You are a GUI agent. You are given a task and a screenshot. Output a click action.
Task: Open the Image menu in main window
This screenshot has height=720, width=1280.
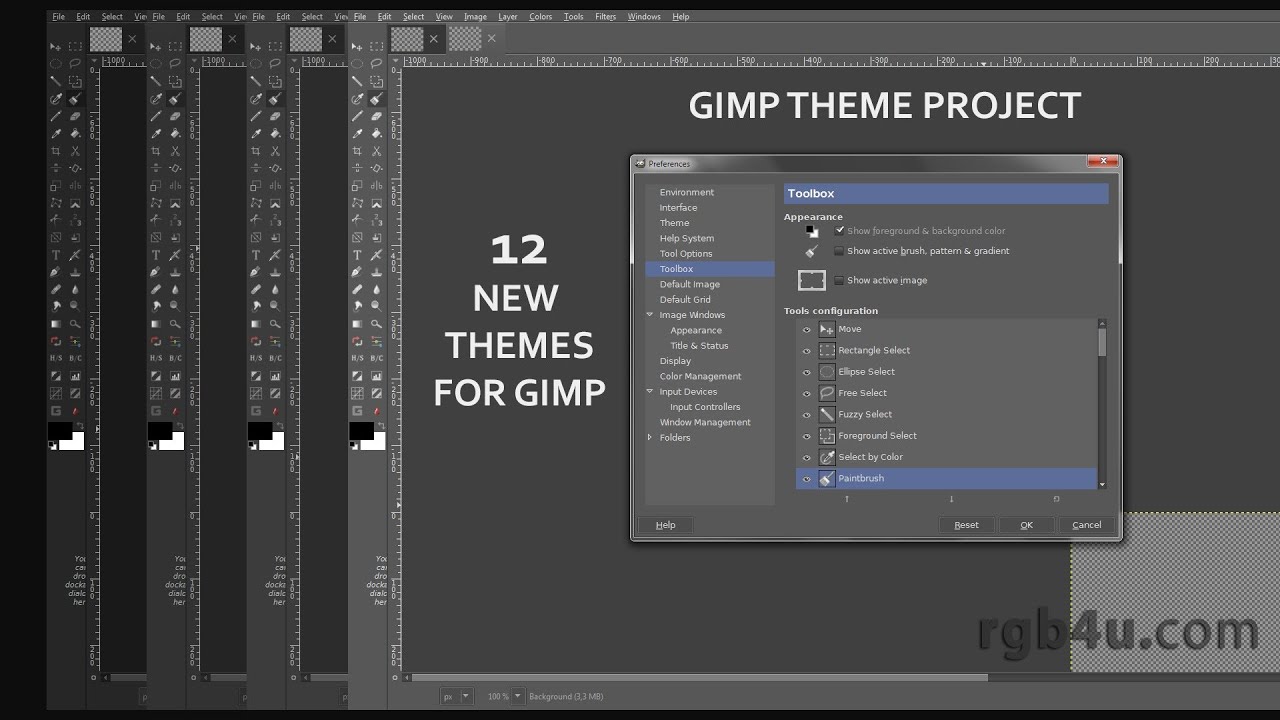[x=475, y=17]
